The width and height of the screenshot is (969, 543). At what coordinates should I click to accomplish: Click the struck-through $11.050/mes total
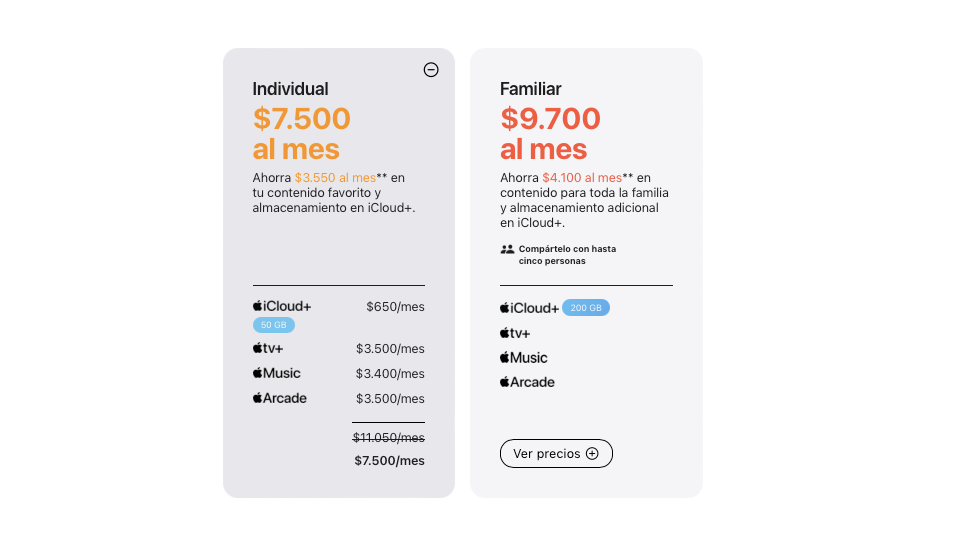[389, 438]
